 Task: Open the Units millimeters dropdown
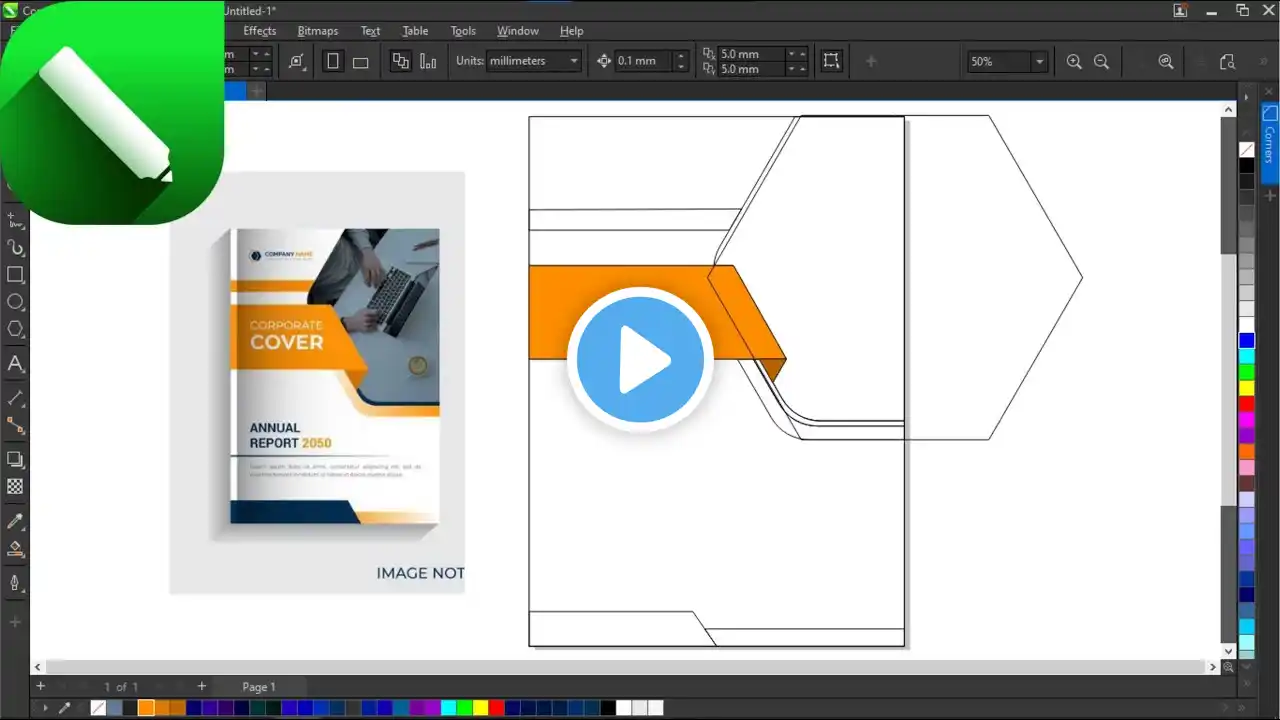click(573, 61)
